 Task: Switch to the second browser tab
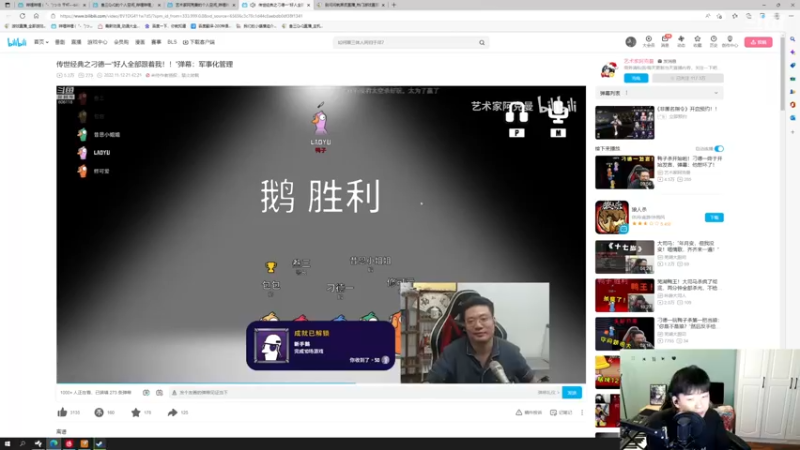(x=126, y=5)
